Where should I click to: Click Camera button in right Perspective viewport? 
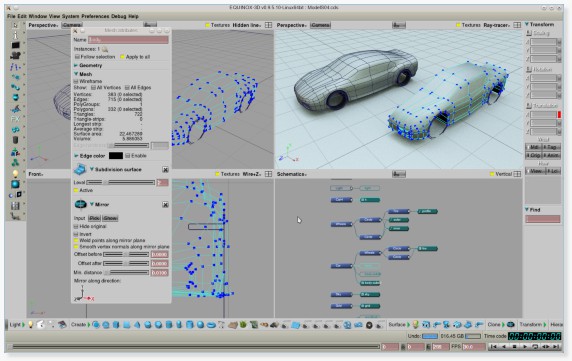(x=320, y=25)
